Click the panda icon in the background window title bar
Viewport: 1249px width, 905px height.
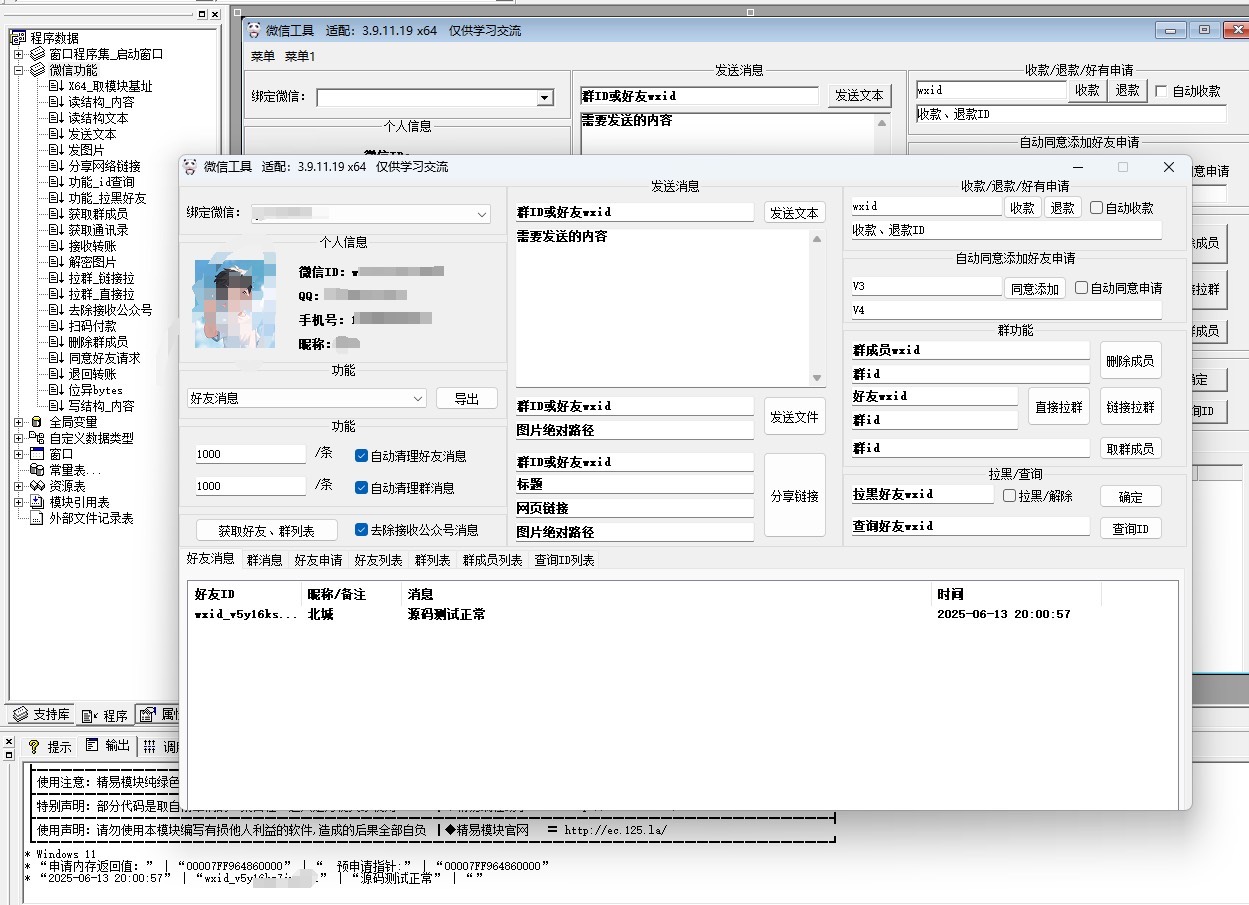tap(253, 30)
